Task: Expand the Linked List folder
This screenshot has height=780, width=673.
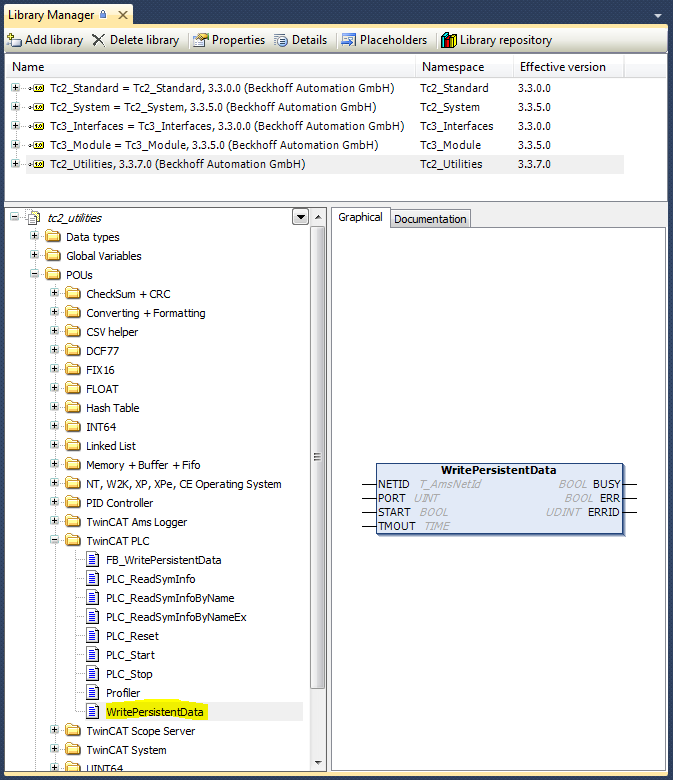Action: pos(54,444)
